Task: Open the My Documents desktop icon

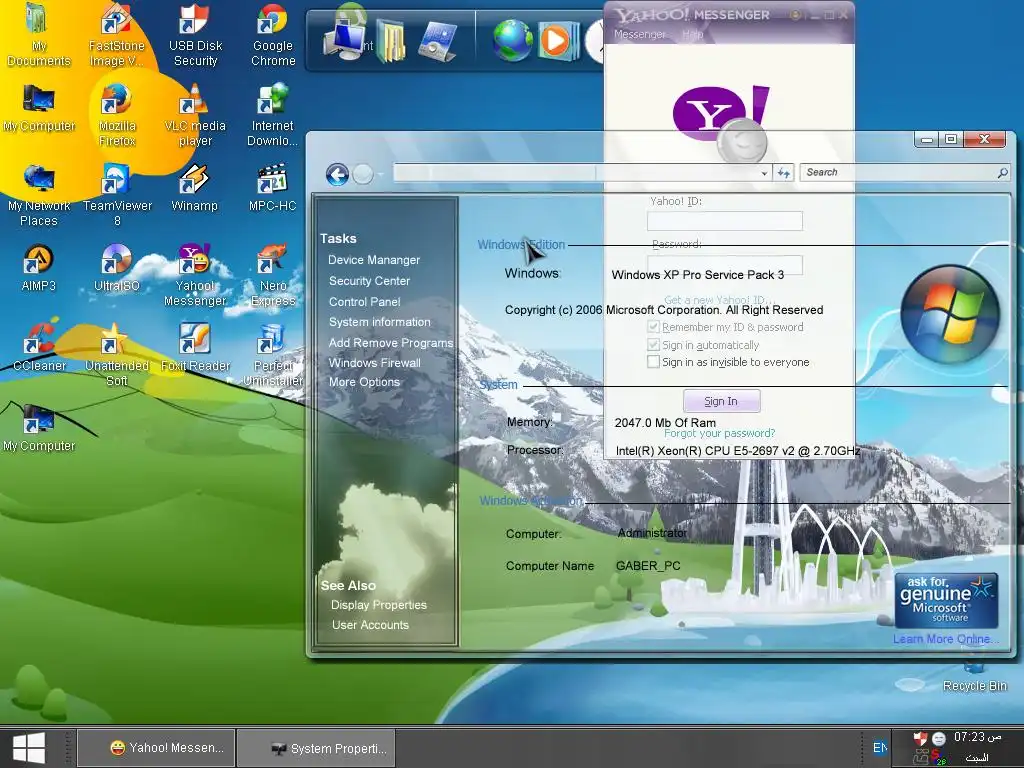Action: coord(39,34)
